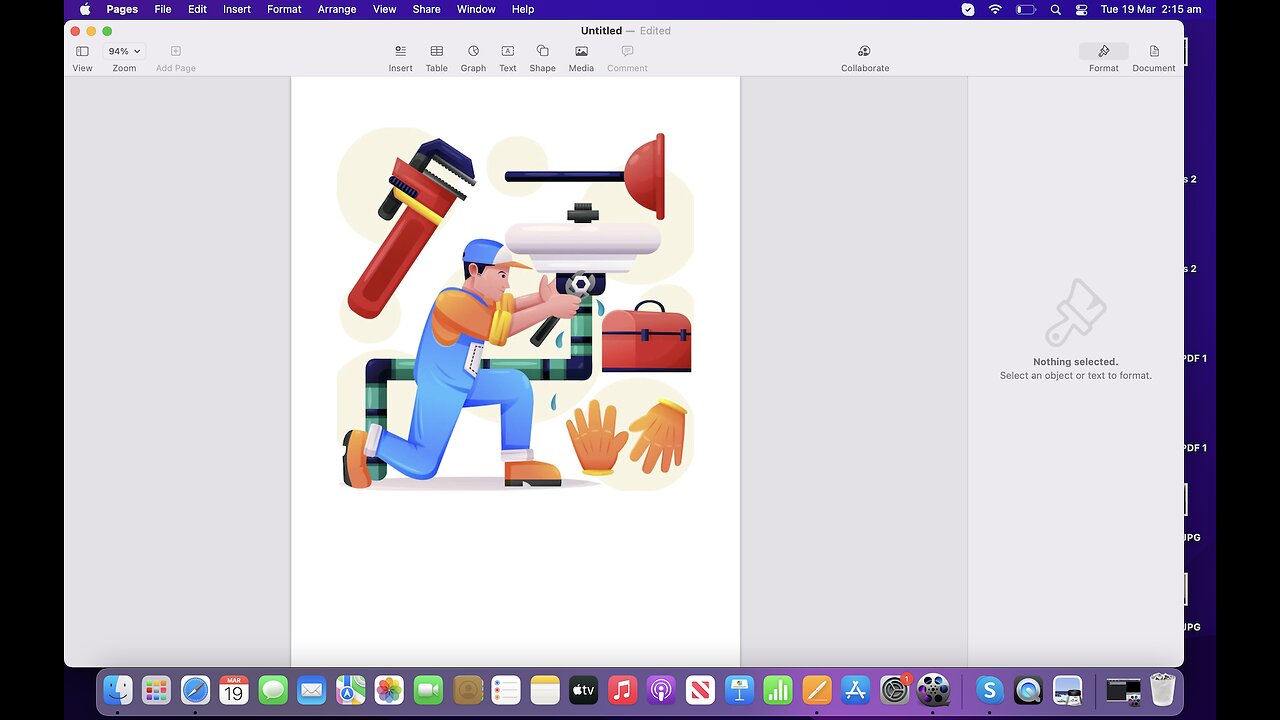Viewport: 1280px width, 720px height.
Task: Click the document title Untitled
Action: coord(601,31)
